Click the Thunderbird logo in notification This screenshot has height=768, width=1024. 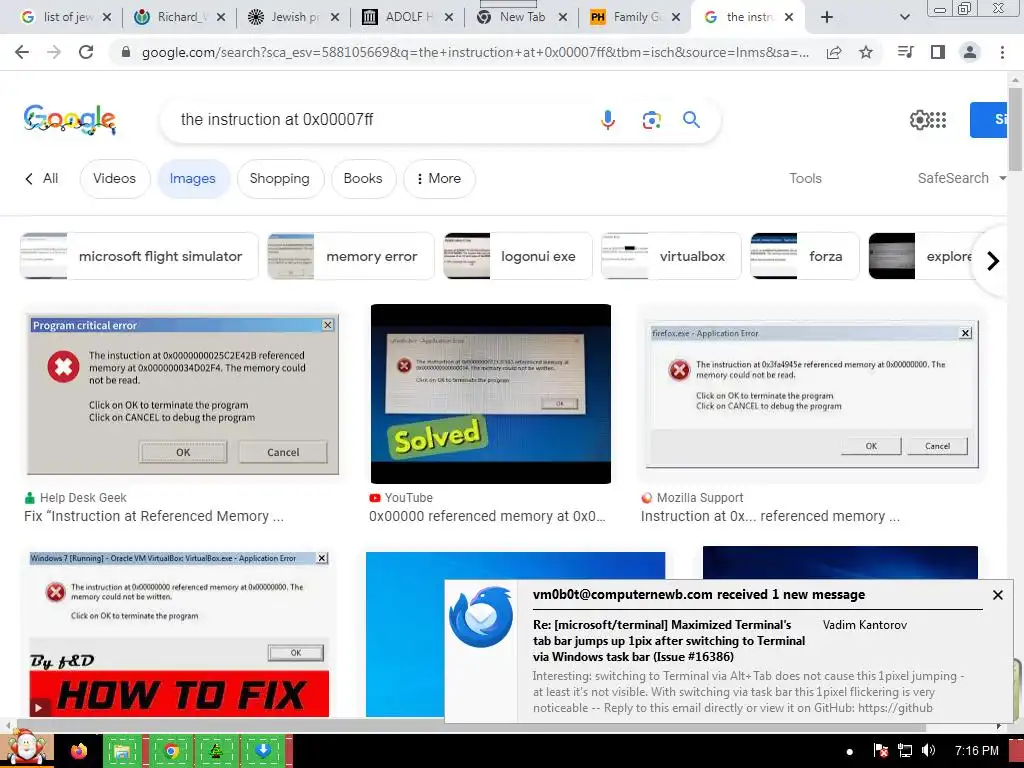tap(481, 616)
